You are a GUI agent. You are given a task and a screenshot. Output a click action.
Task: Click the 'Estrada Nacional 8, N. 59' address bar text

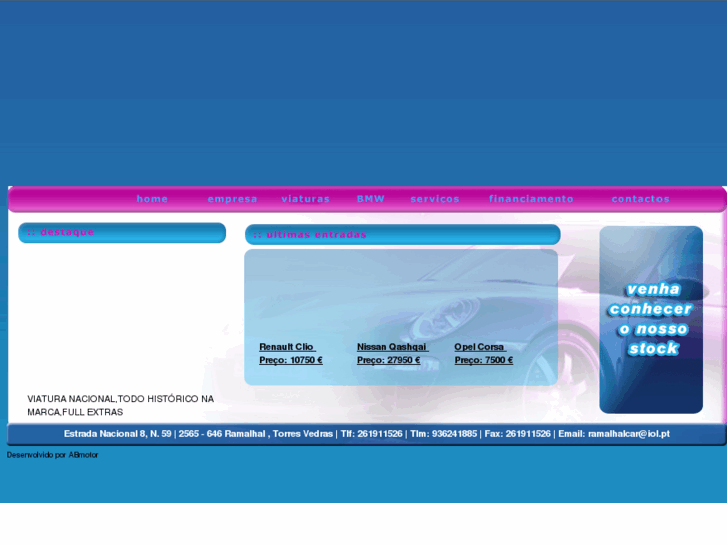[x=367, y=434]
